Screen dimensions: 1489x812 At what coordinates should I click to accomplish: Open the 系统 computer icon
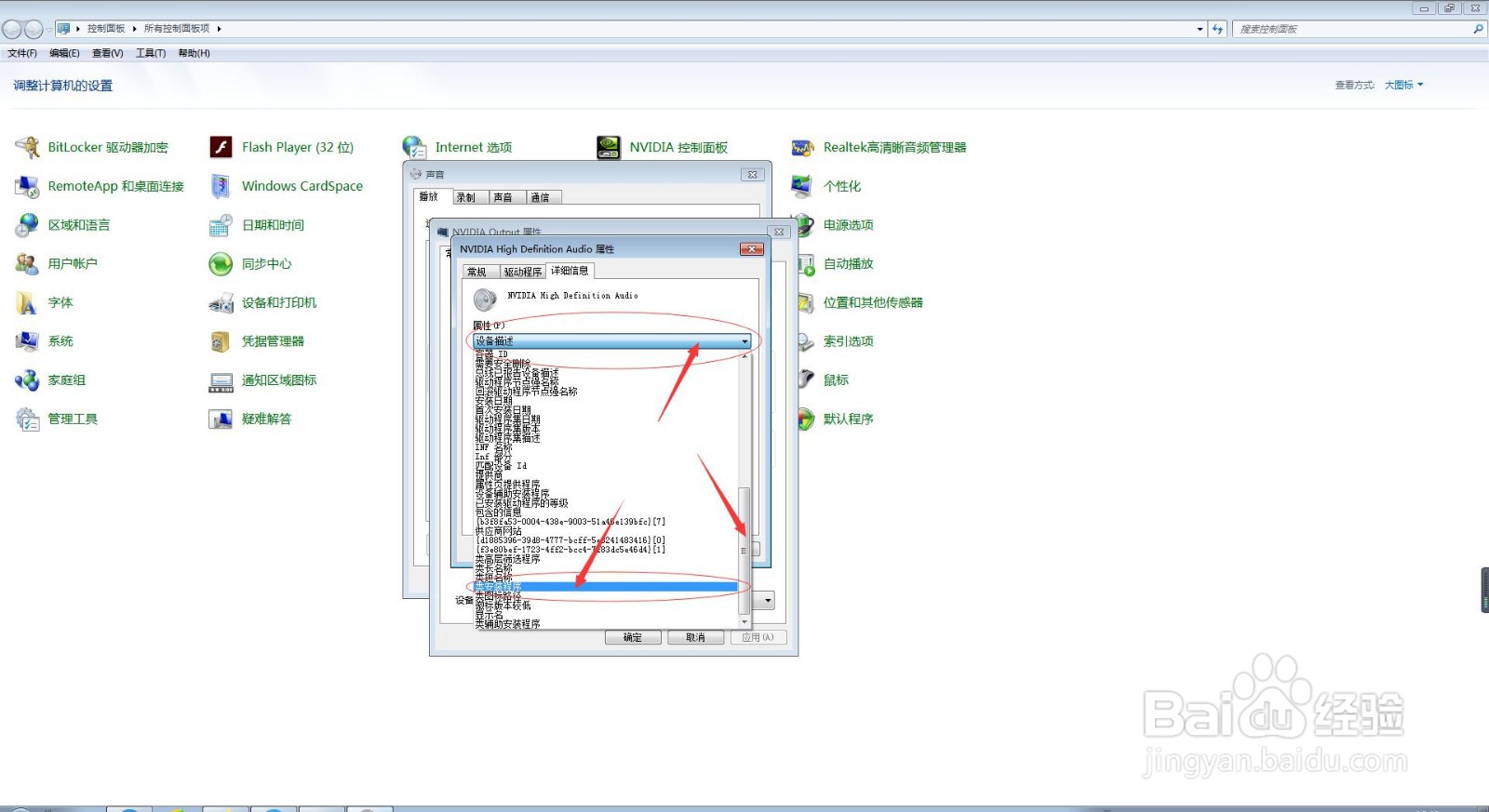point(27,341)
